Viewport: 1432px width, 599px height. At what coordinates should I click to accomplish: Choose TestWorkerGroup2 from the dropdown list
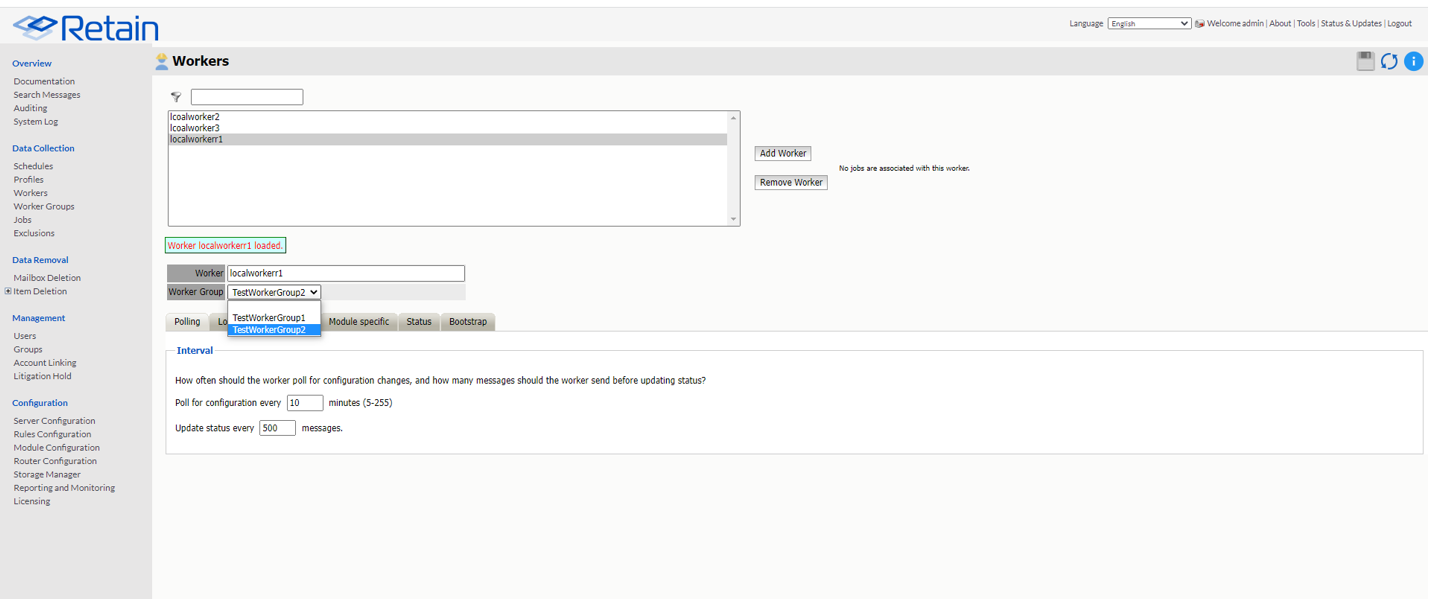(x=274, y=330)
